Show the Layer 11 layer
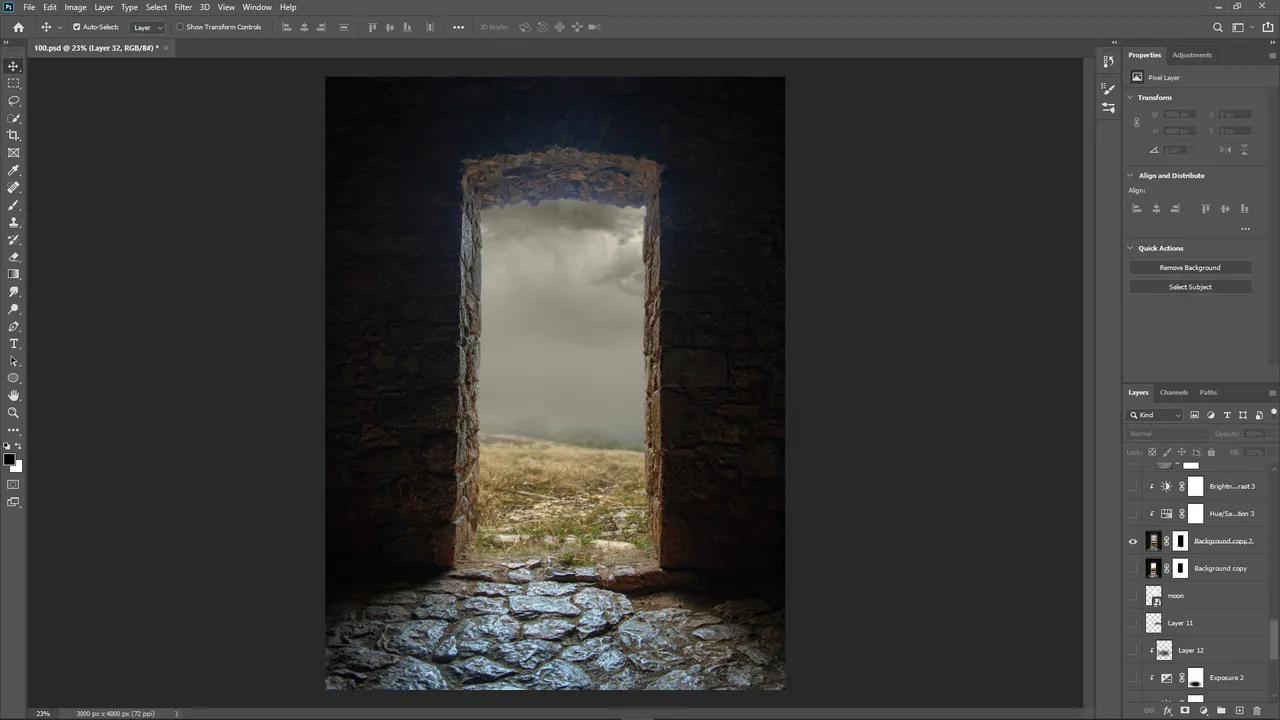 1133,623
